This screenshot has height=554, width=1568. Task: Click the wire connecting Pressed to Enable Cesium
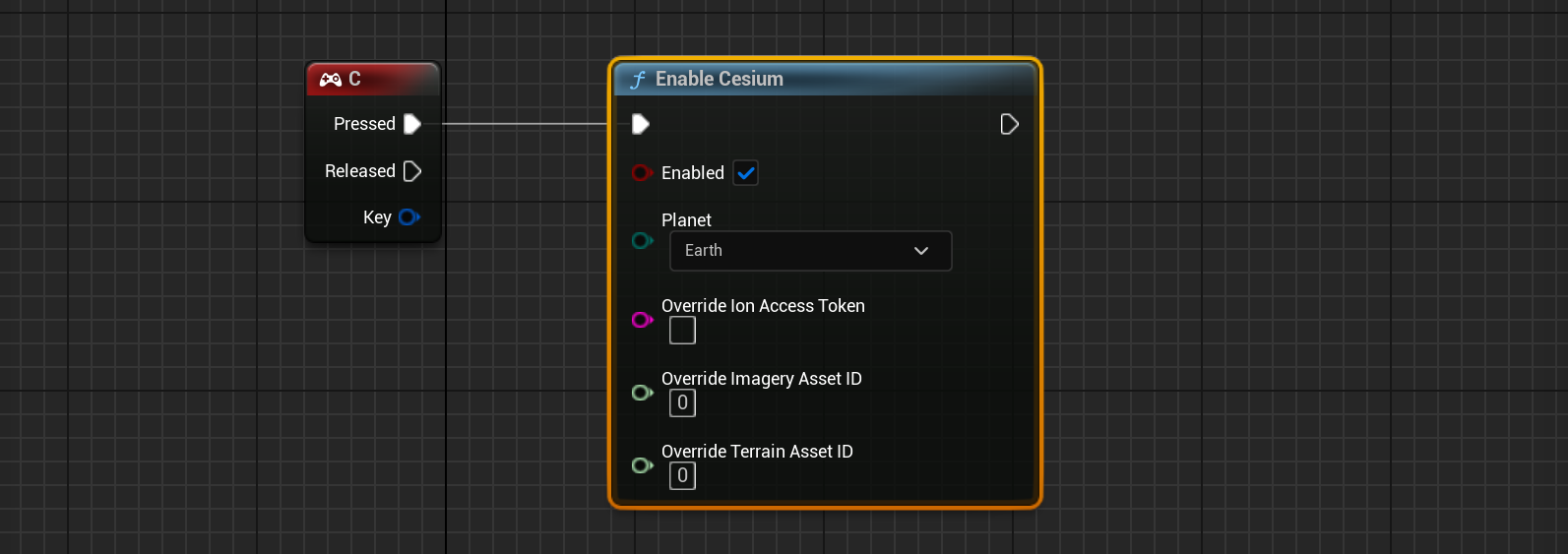tap(527, 124)
